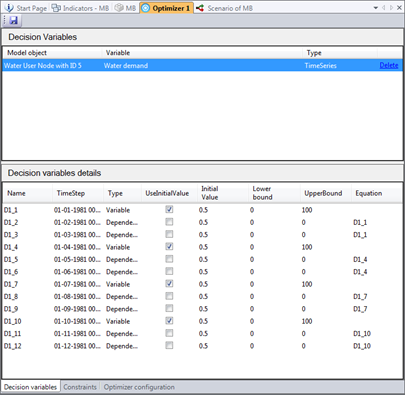The width and height of the screenshot is (405, 395).
Task: Click the Lower bound cell for D1_7
Action: point(274,284)
